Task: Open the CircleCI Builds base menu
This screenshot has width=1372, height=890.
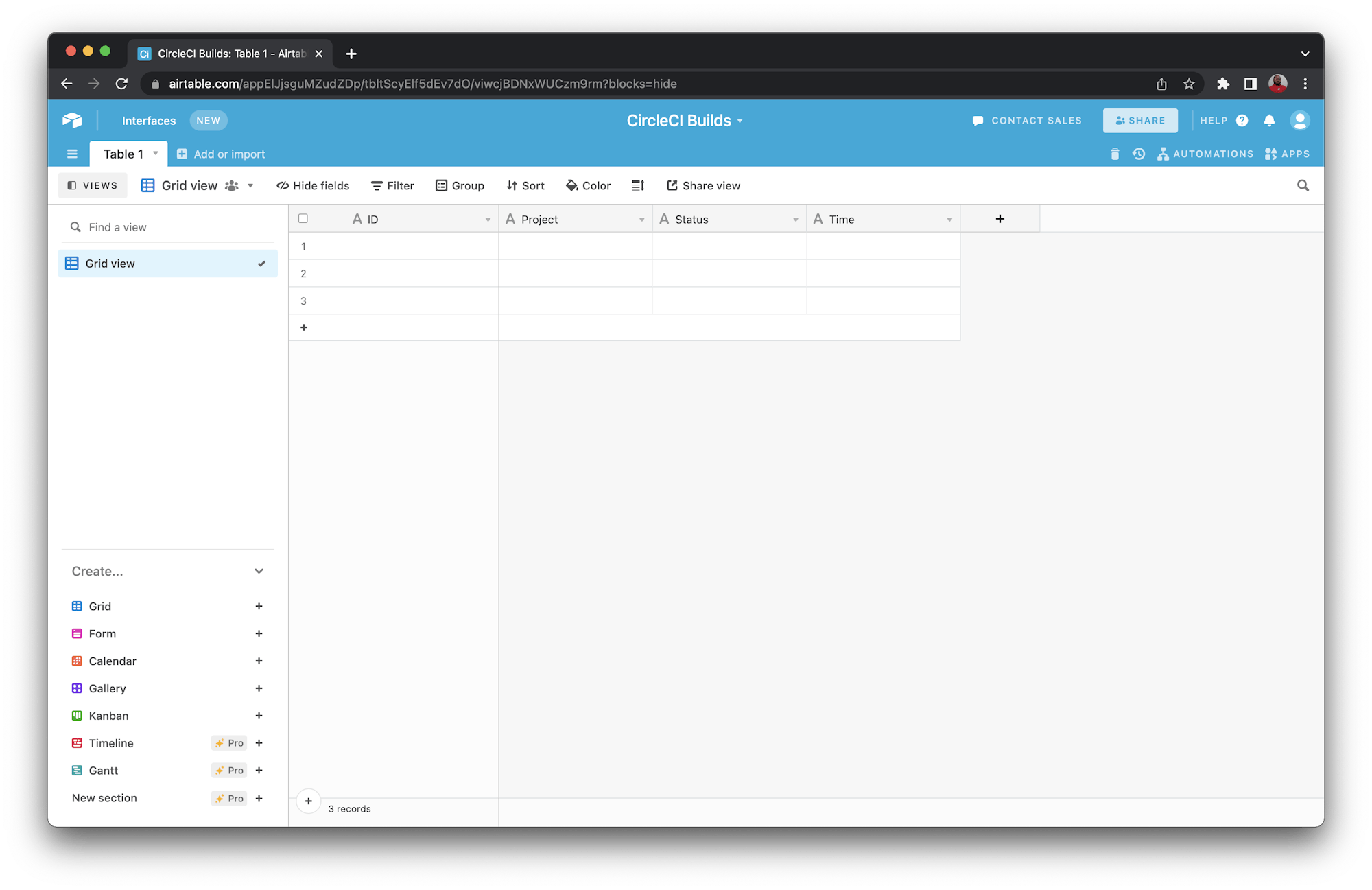Action: (740, 120)
